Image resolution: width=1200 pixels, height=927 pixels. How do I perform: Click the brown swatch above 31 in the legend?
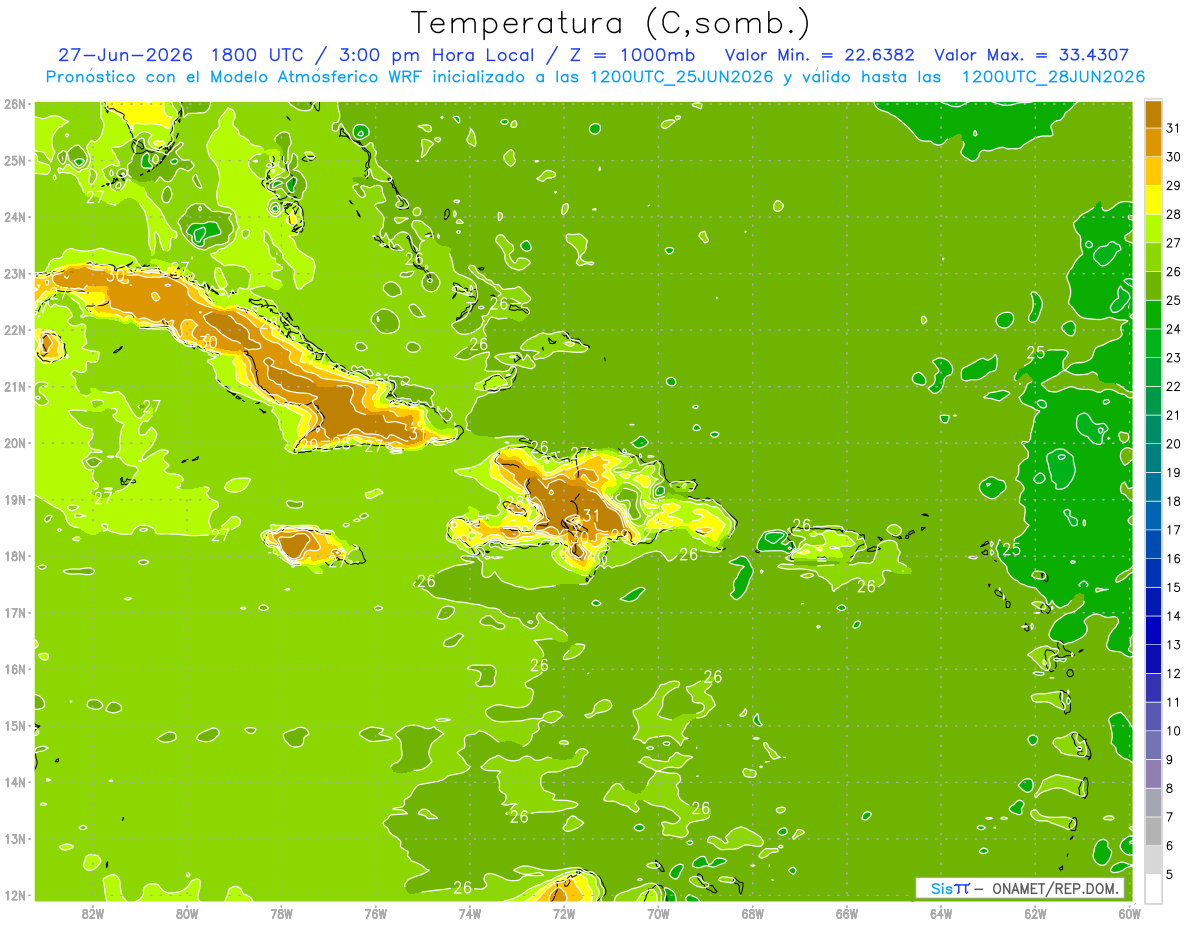pos(1153,114)
